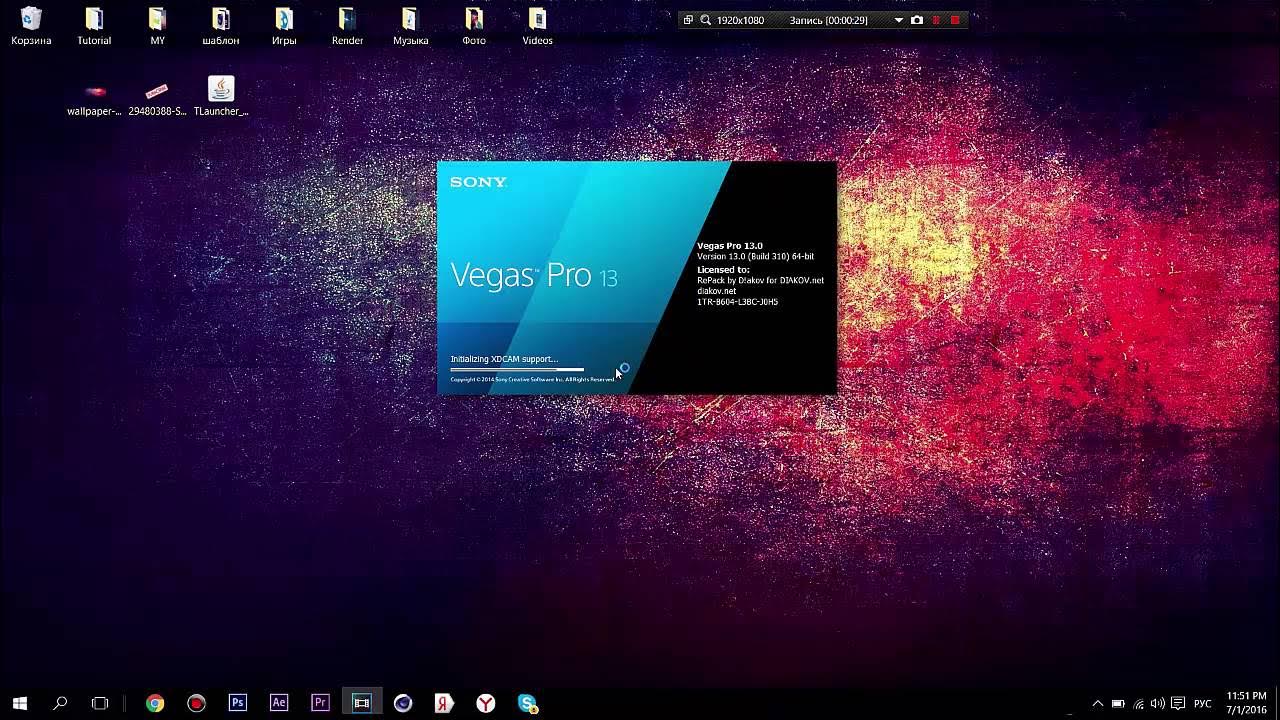Viewport: 1280px width, 720px height.
Task: Select the шаблон folder on desktop
Action: pos(221,25)
